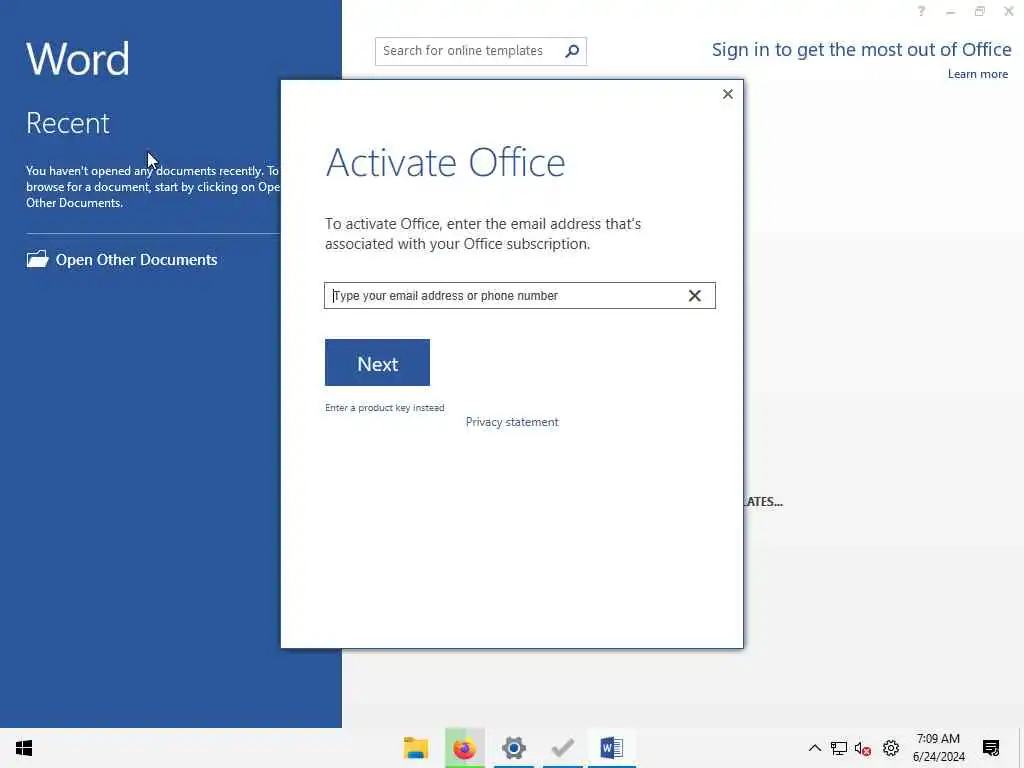Viewport: 1024px width, 768px height.
Task: Open the checkmark app in taskbar
Action: tap(562, 748)
